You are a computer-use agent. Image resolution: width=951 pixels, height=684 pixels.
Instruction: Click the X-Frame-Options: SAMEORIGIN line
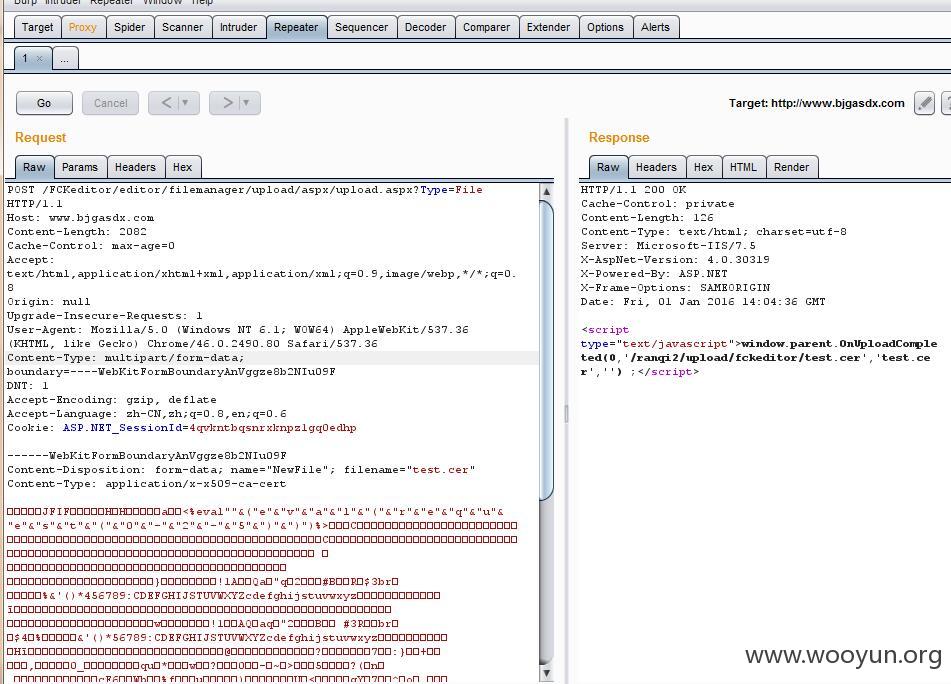tap(676, 287)
